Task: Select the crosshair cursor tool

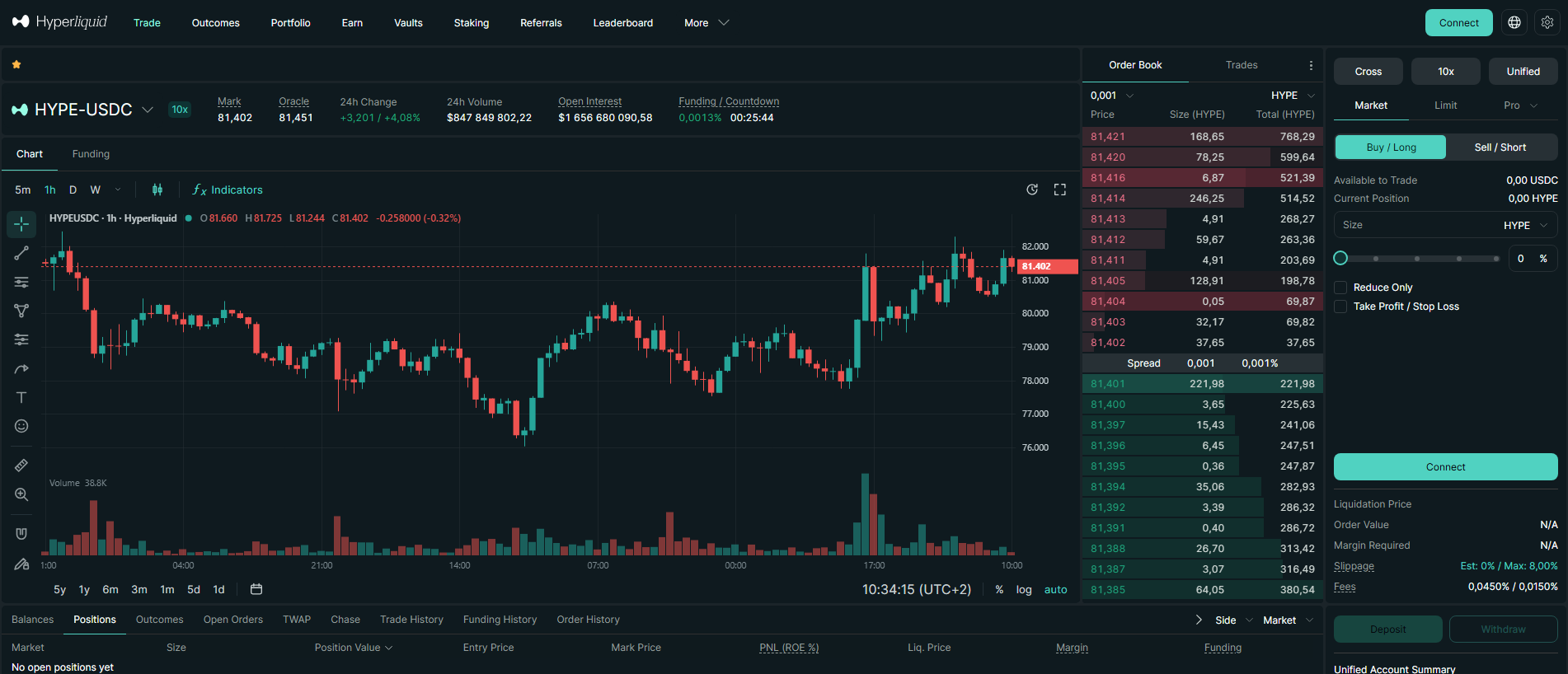Action: 21,224
